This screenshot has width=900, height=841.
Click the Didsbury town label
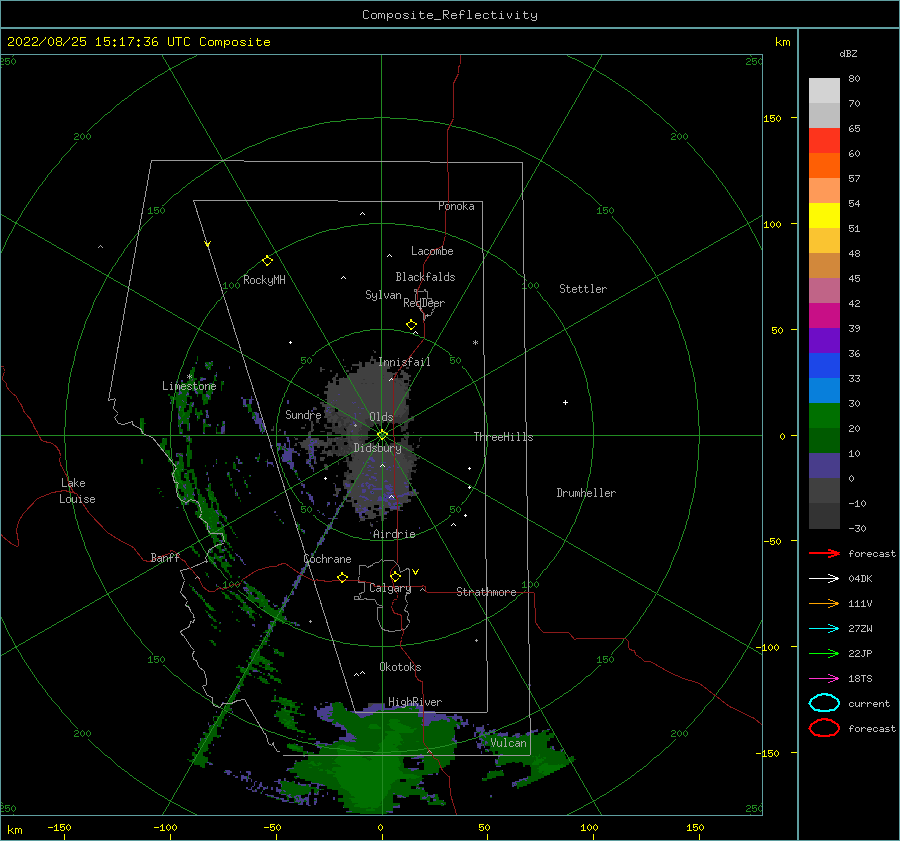377,448
